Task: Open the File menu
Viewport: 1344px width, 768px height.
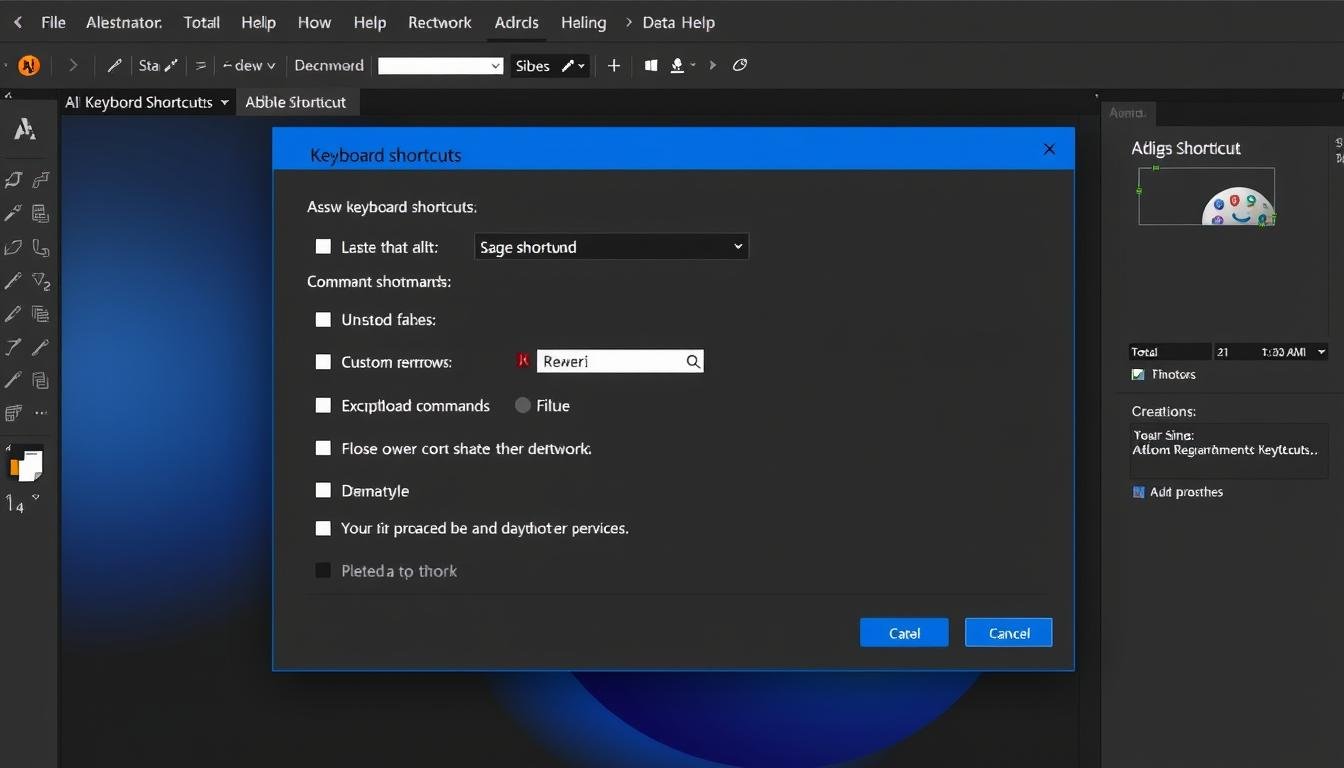Action: tap(53, 22)
